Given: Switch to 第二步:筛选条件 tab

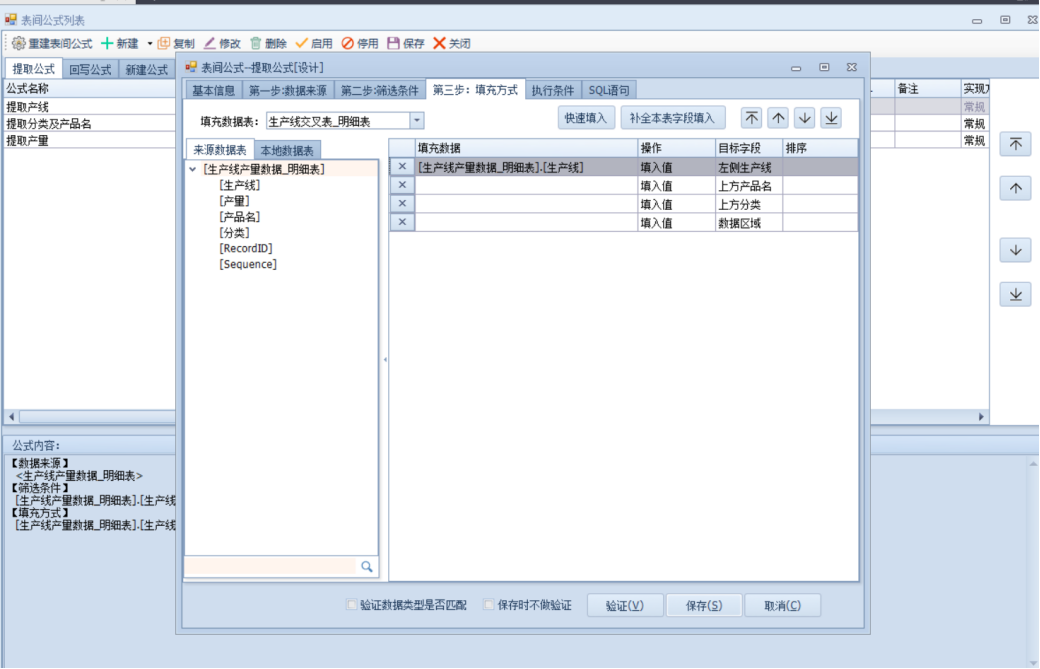Looking at the screenshot, I should tap(379, 90).
